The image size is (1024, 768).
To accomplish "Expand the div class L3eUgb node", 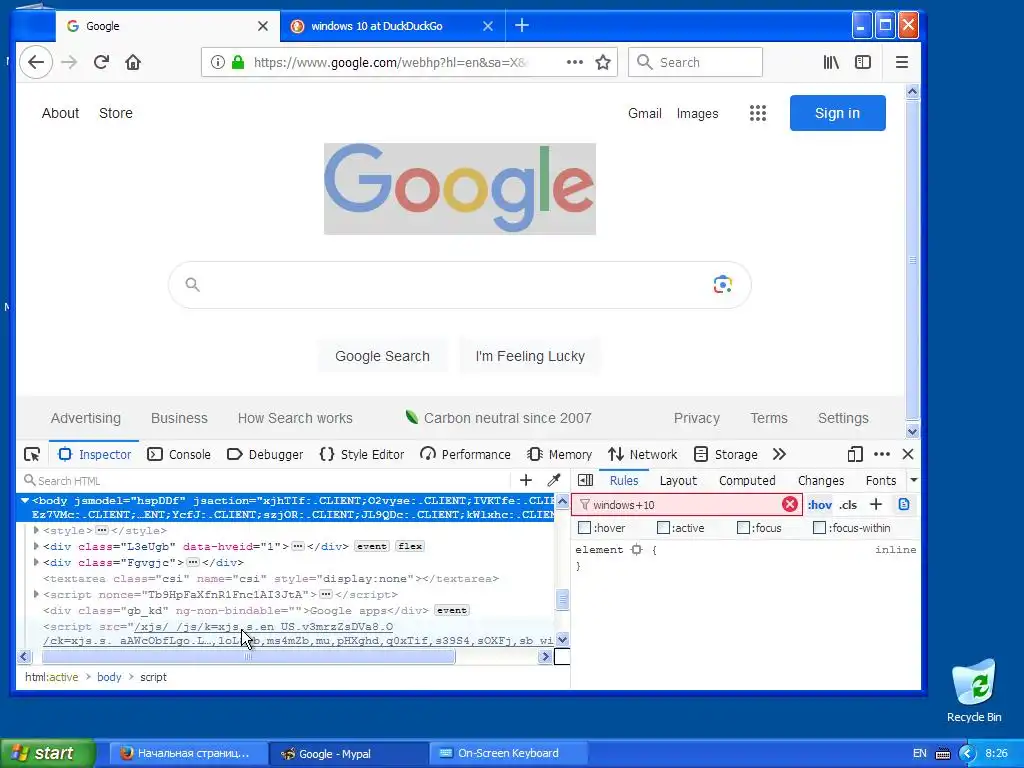I will click(x=36, y=546).
